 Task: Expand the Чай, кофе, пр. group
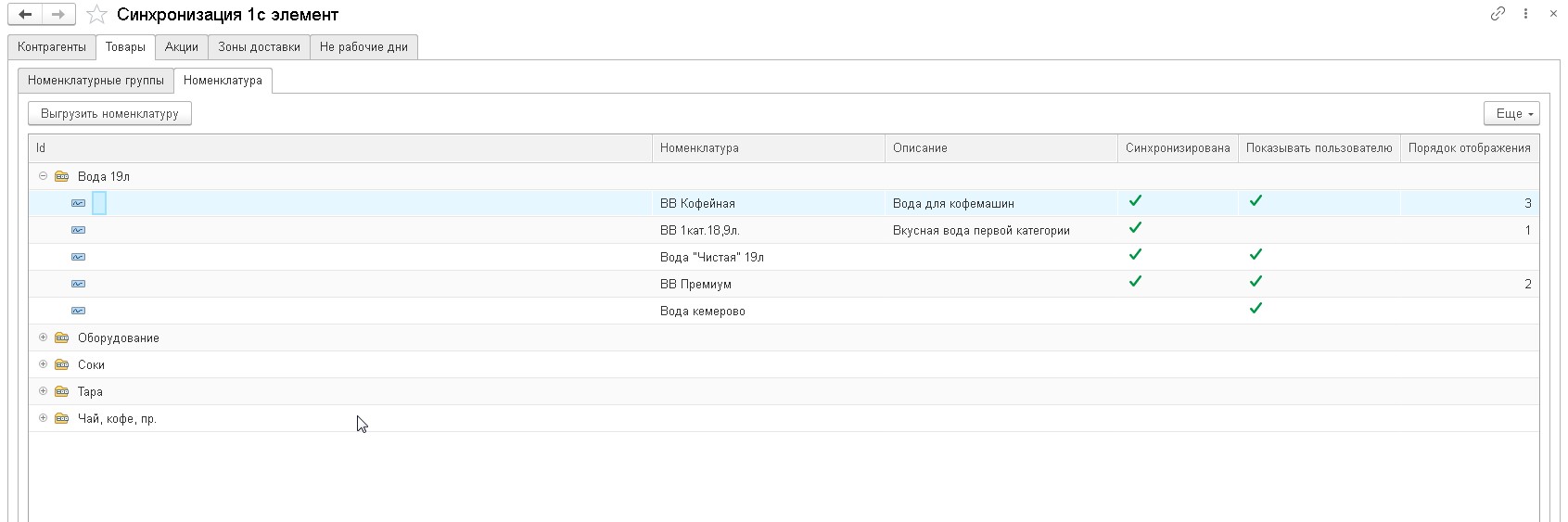coord(43,418)
